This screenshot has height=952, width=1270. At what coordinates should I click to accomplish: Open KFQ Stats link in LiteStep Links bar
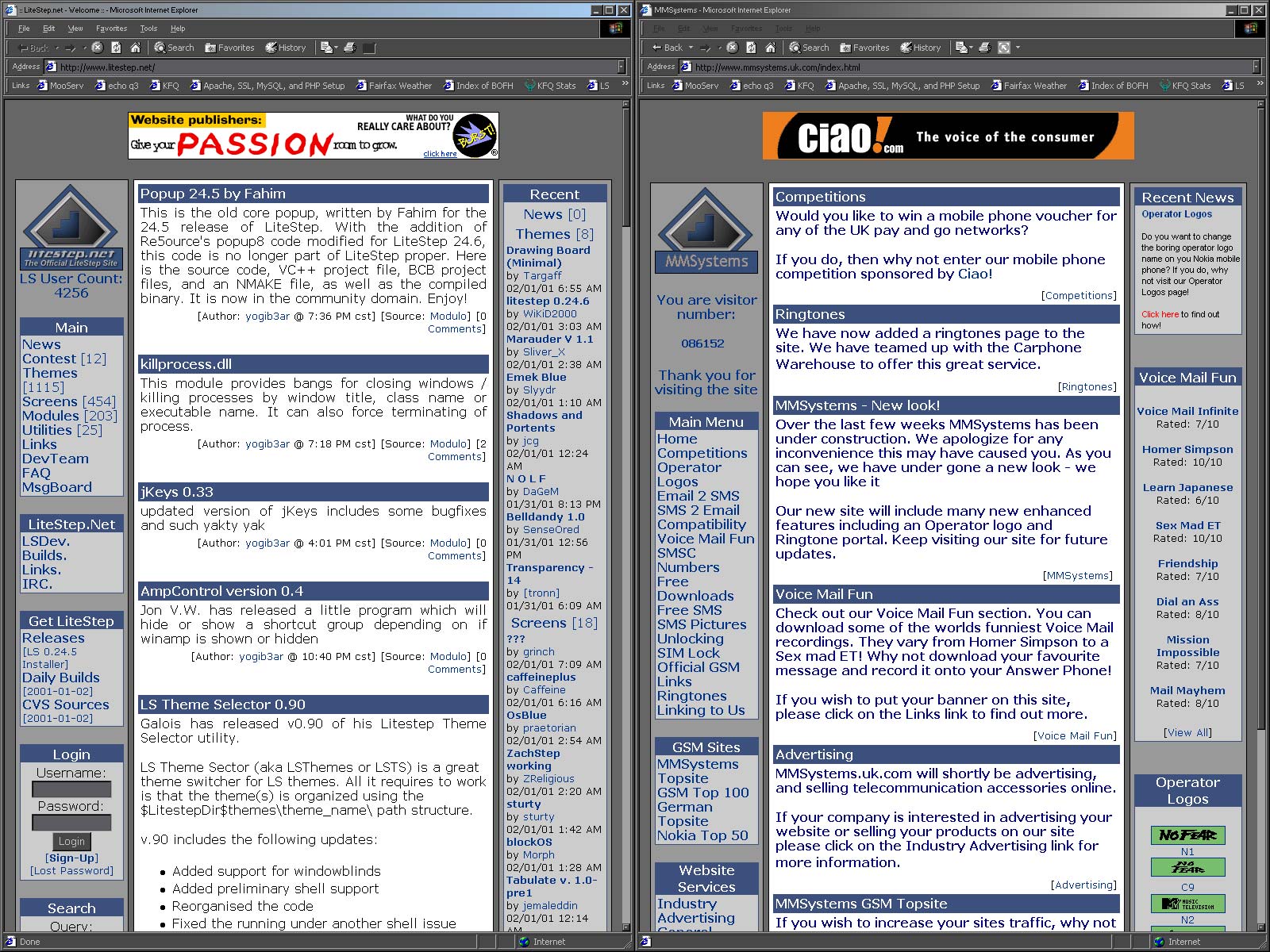(x=550, y=86)
